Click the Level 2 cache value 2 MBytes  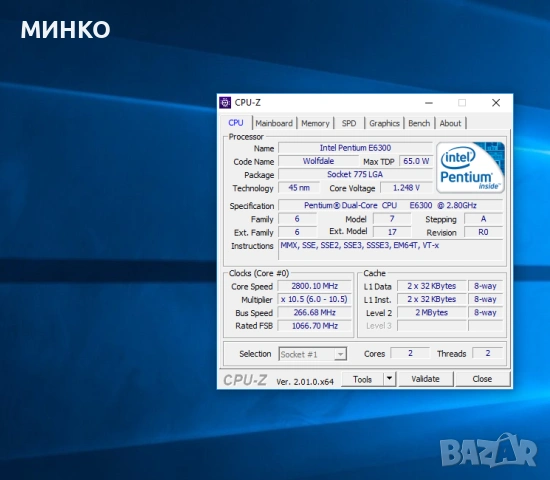pyautogui.click(x=431, y=313)
